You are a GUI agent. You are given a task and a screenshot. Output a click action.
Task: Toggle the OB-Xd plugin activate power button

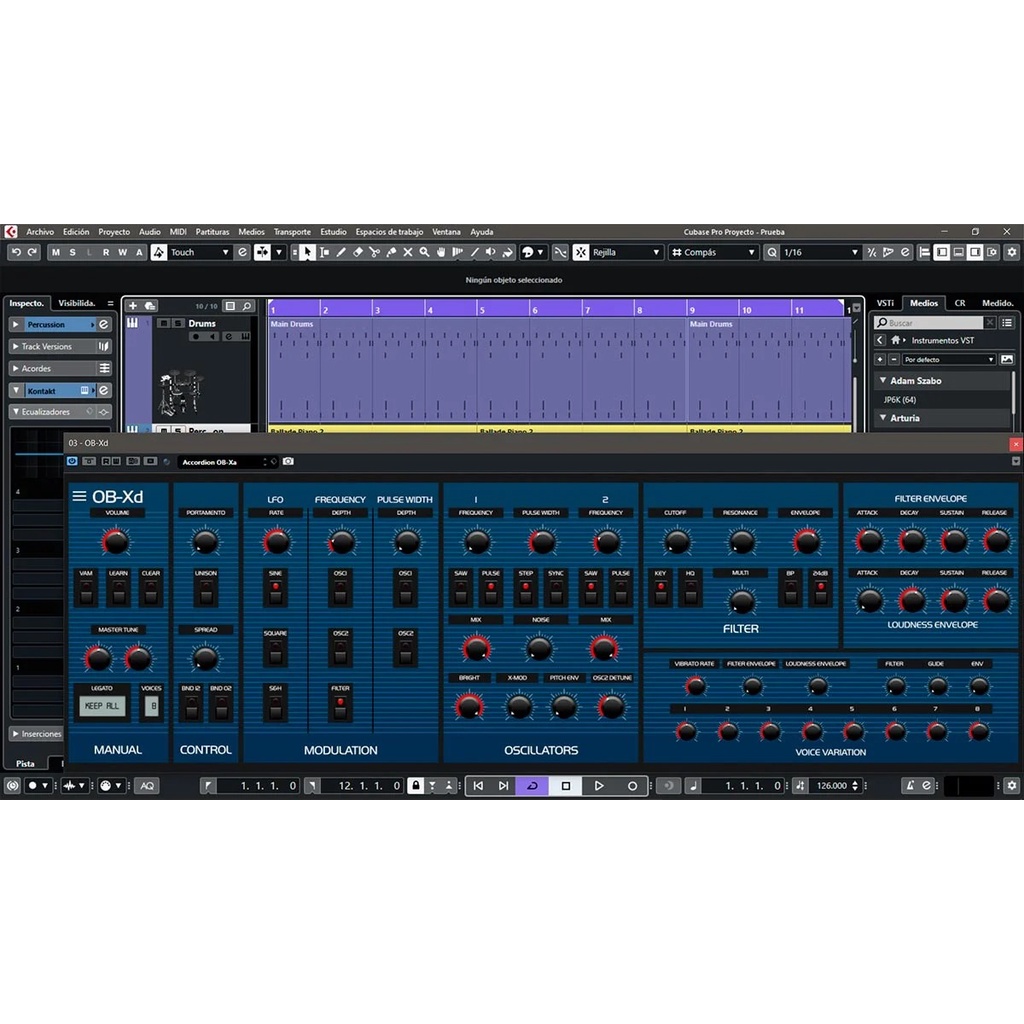click(x=72, y=461)
